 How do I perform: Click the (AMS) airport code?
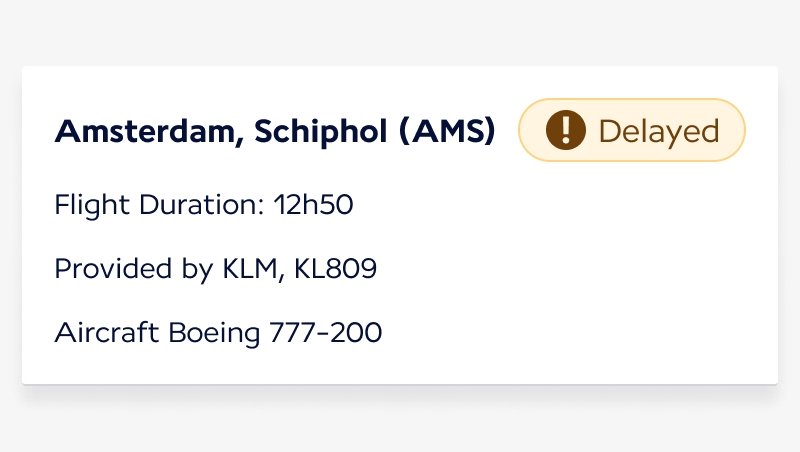click(x=447, y=132)
